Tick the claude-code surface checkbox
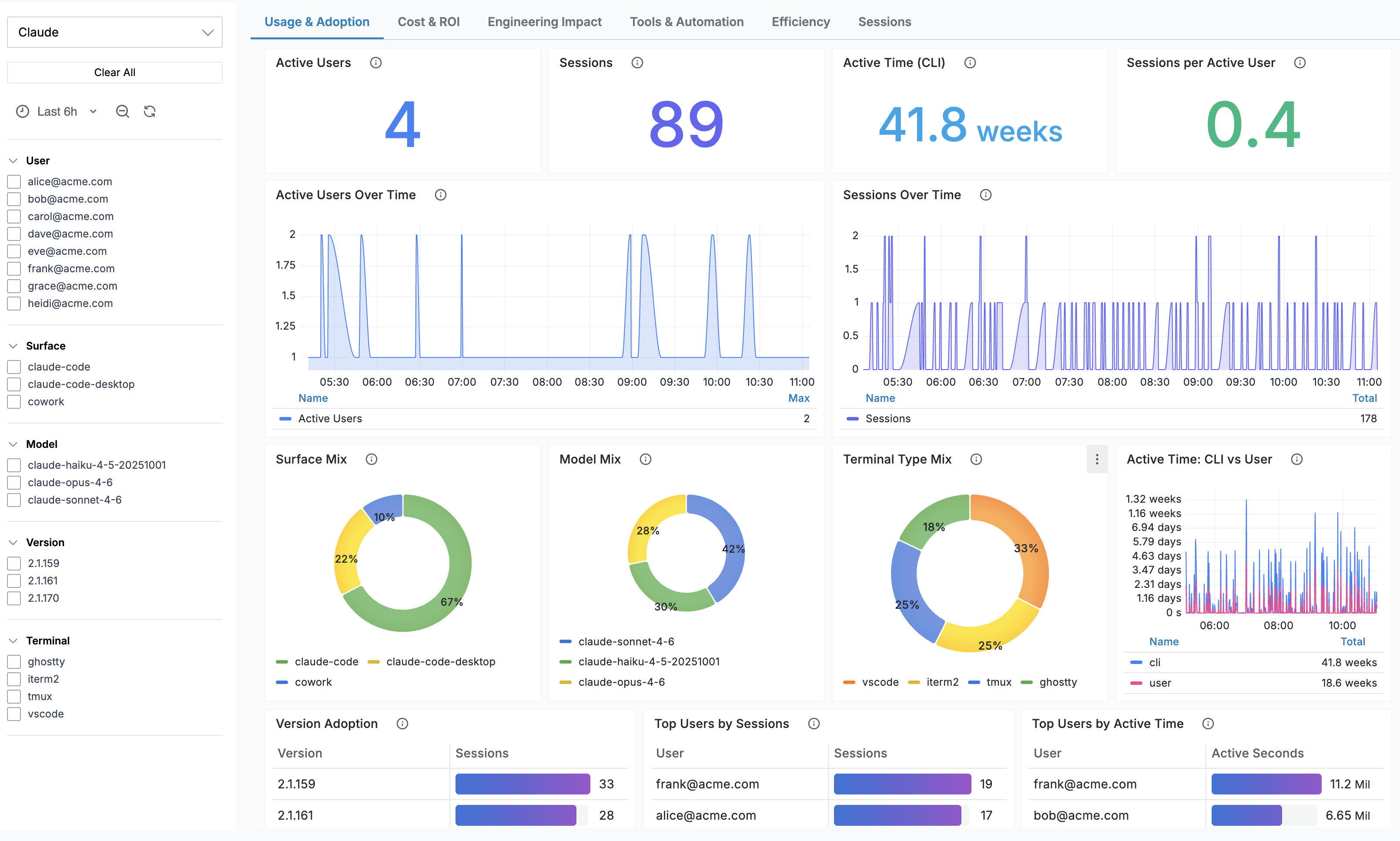This screenshot has height=841, width=1400. pos(14,367)
